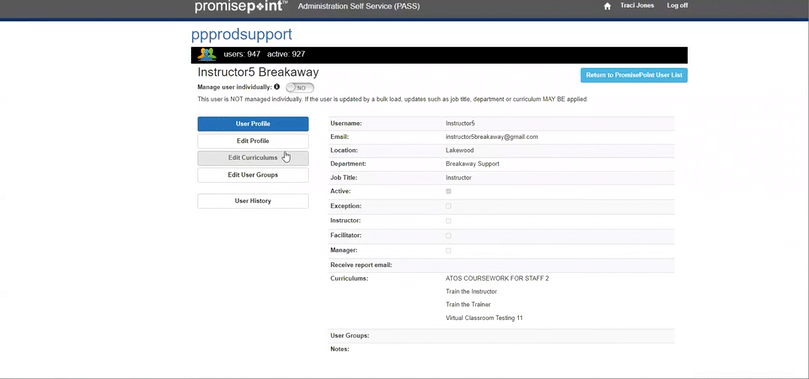Click the active: 927 count
Viewport: 809px width, 379px height.
tap(286, 54)
